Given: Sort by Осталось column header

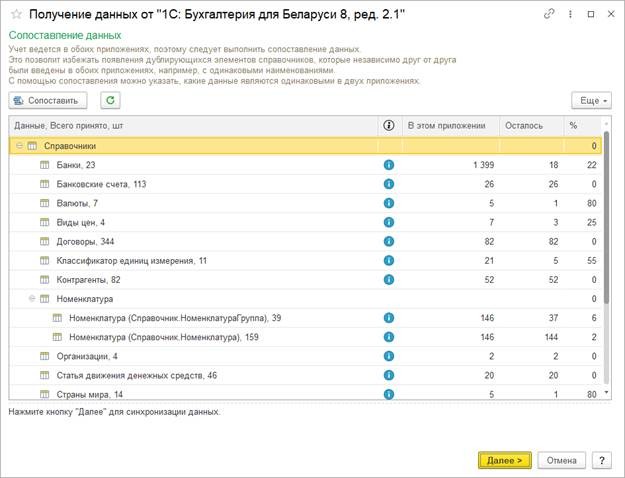Looking at the screenshot, I should click(532, 126).
